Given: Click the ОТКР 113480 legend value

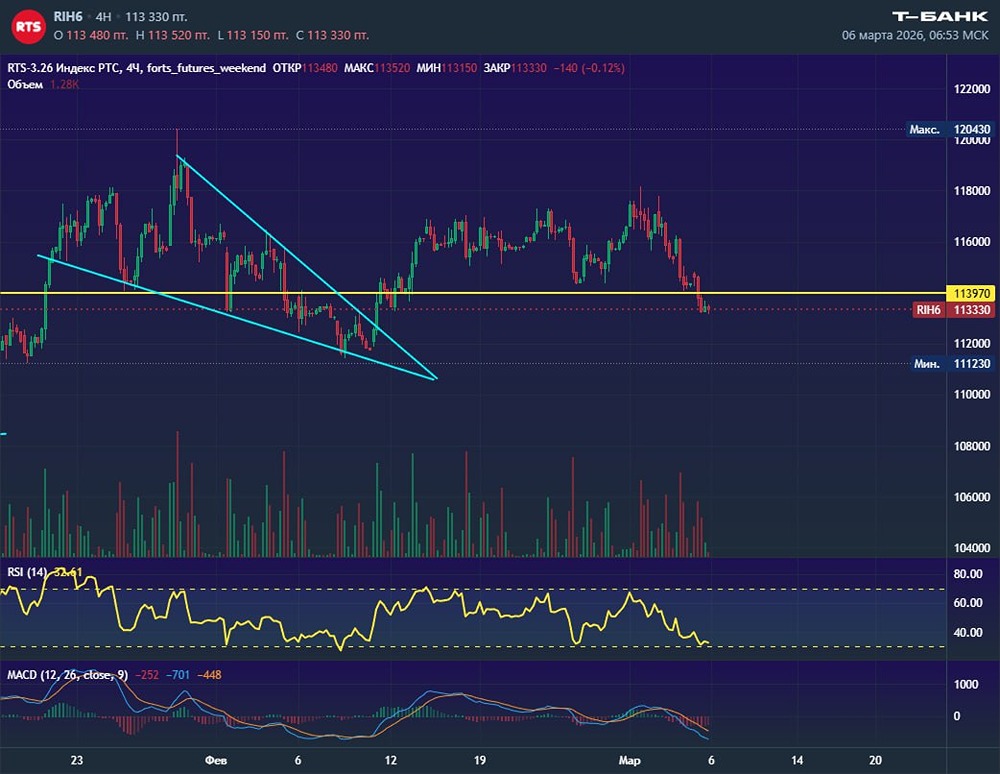Looking at the screenshot, I should [305, 68].
